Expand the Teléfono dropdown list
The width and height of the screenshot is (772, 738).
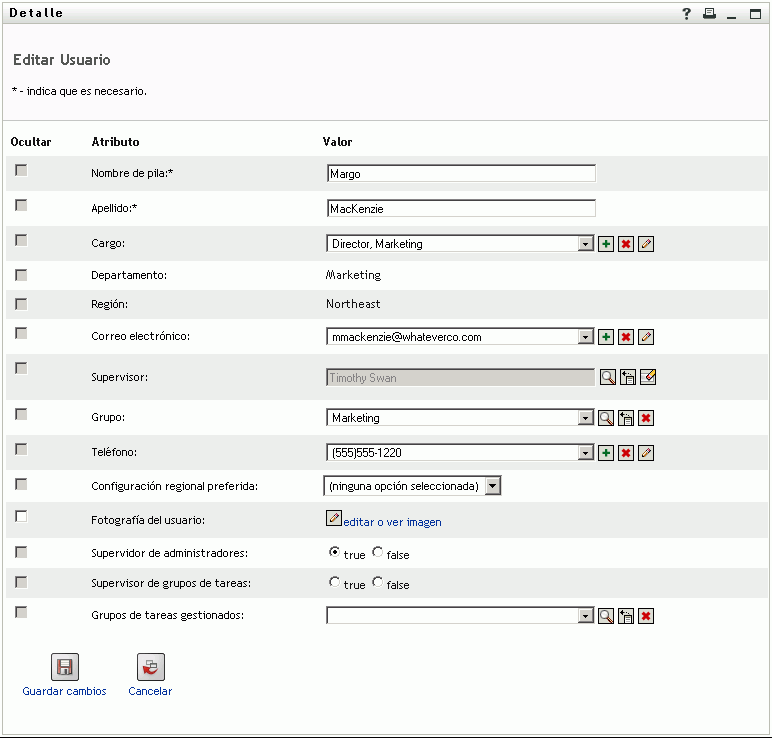586,453
